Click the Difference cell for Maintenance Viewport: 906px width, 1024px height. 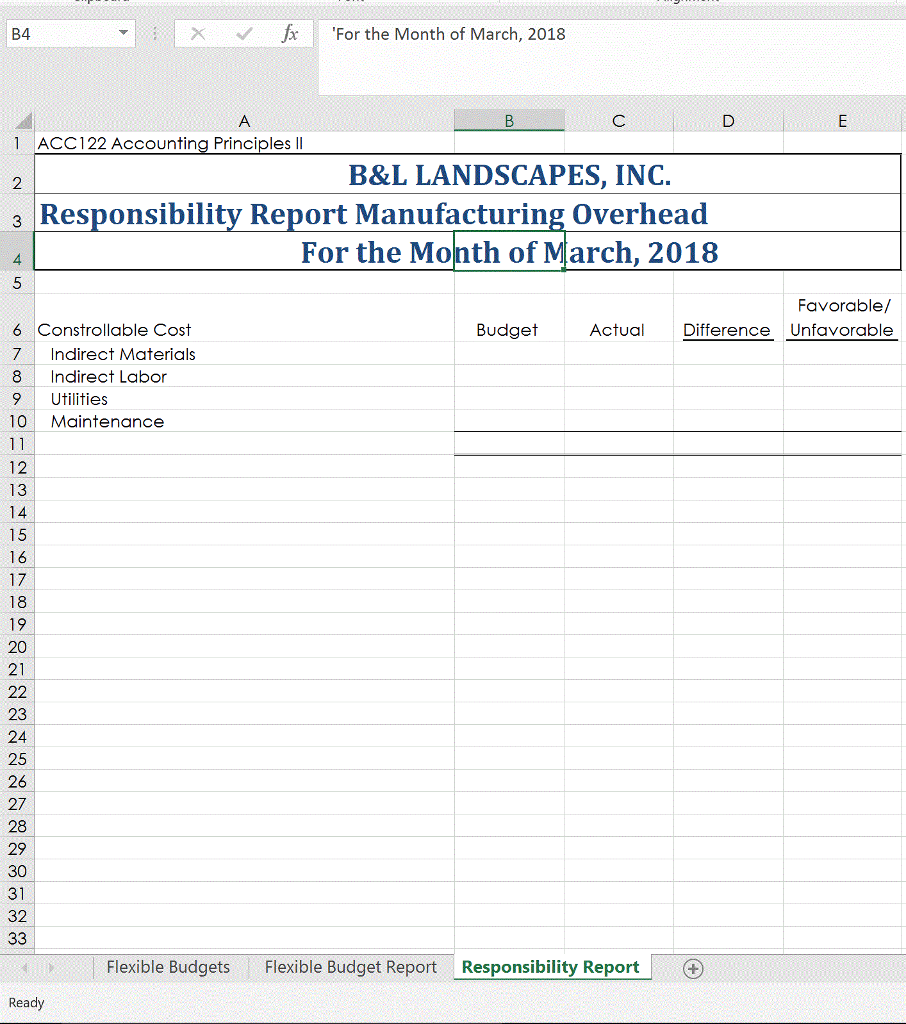[728, 421]
